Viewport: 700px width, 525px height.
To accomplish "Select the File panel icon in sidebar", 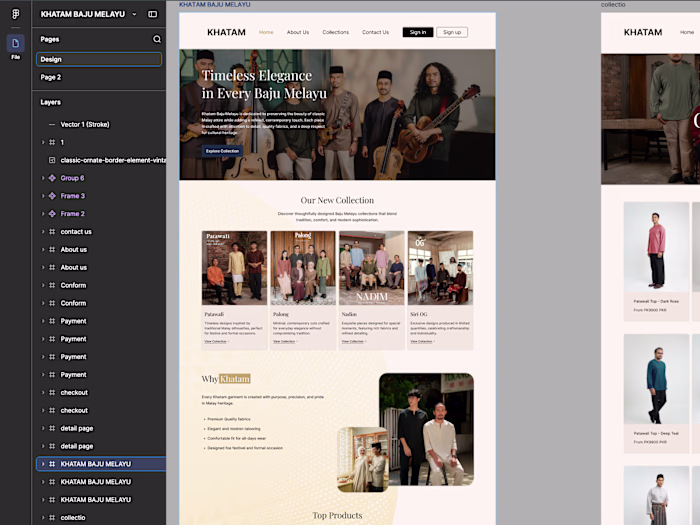I will pos(16,43).
